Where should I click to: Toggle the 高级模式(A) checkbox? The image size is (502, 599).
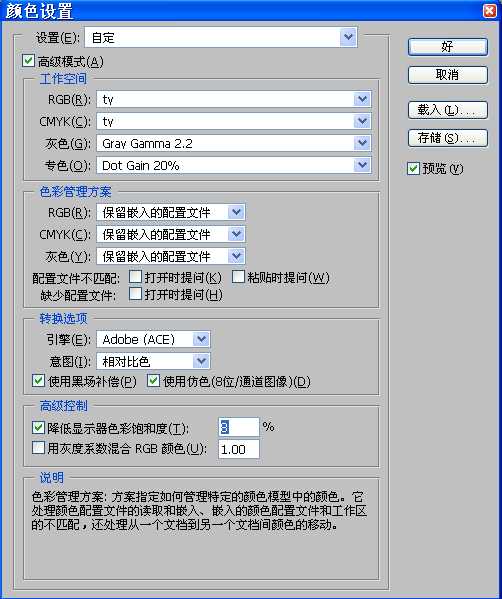pyautogui.click(x=28, y=61)
